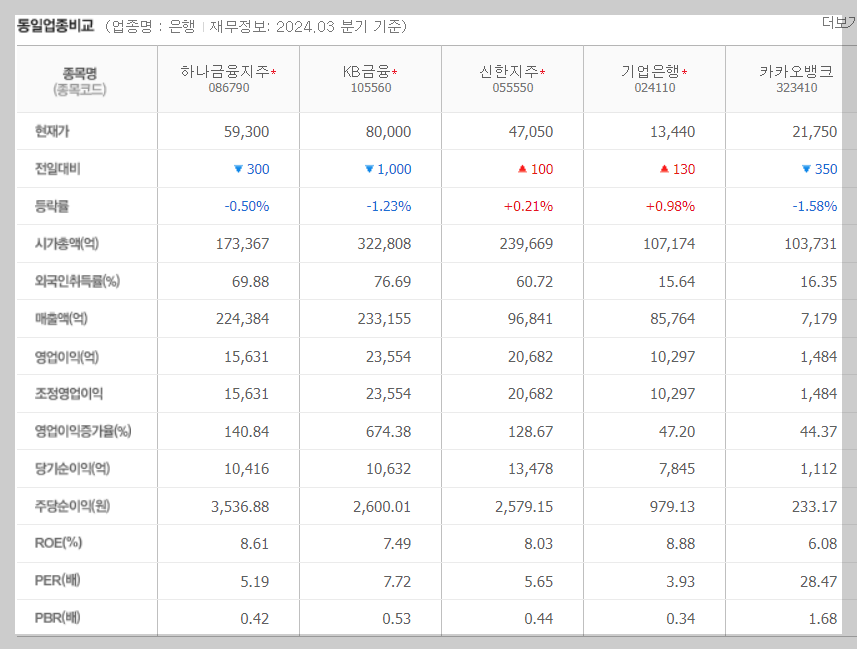Click the down arrow beside 300 for 하나금융지주
Screen dimensions: 857x649
click(x=238, y=169)
